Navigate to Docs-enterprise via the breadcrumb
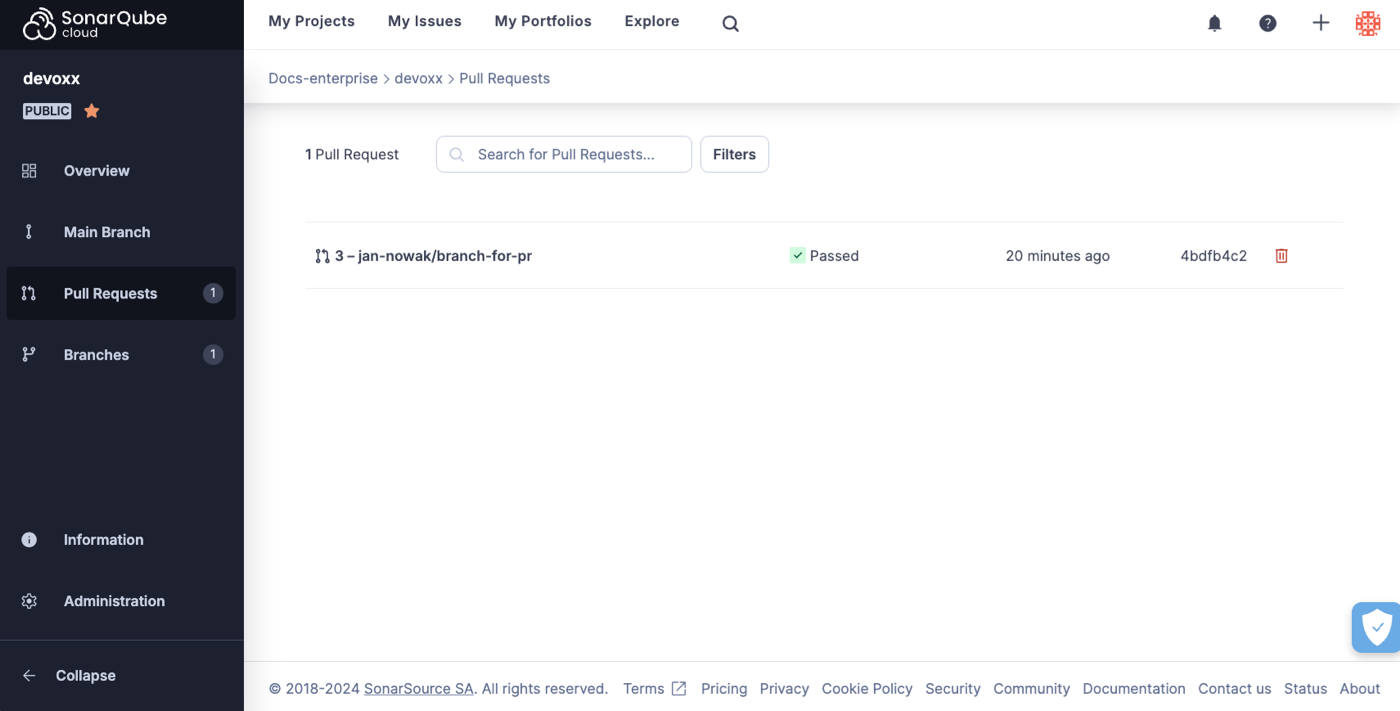 (x=323, y=78)
